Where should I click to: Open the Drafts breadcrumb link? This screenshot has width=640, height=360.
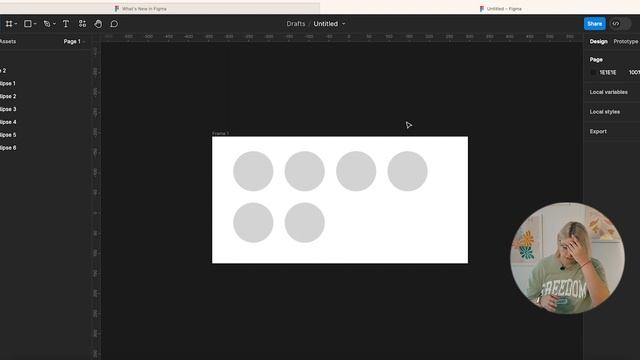click(296, 24)
